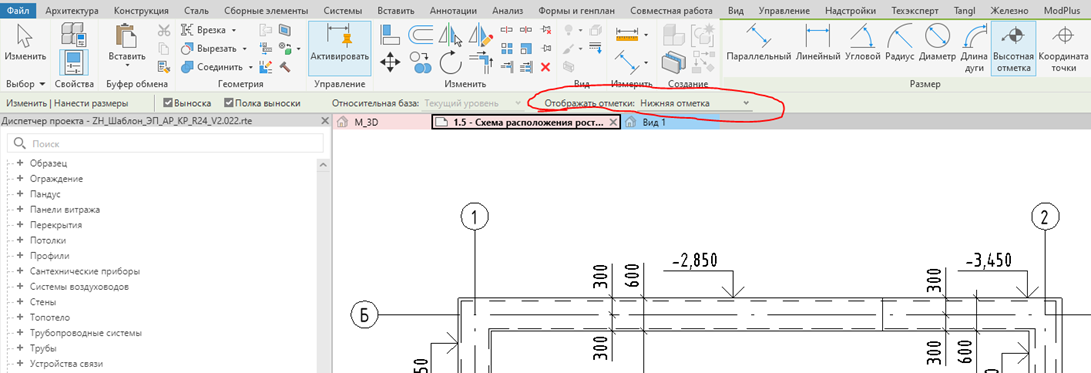Image resolution: width=1091 pixels, height=373 pixels.
Task: Click the -2,850 elevation mark text
Action: pyautogui.click(x=694, y=261)
